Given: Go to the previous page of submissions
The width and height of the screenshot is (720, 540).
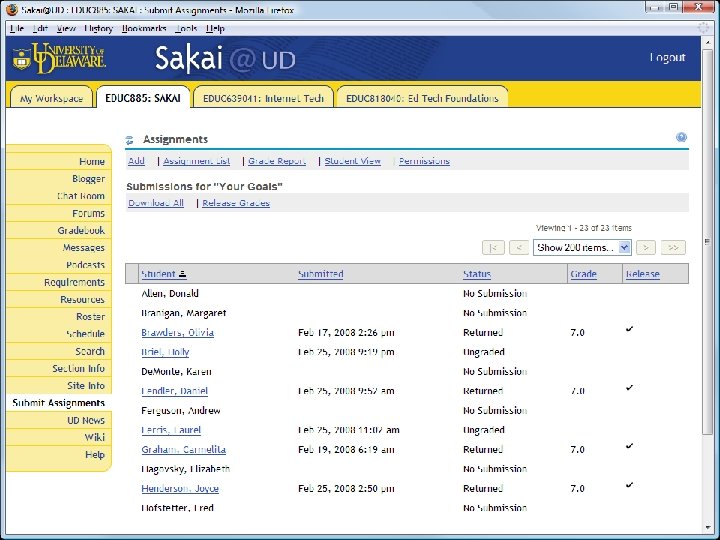Looking at the screenshot, I should point(519,248).
